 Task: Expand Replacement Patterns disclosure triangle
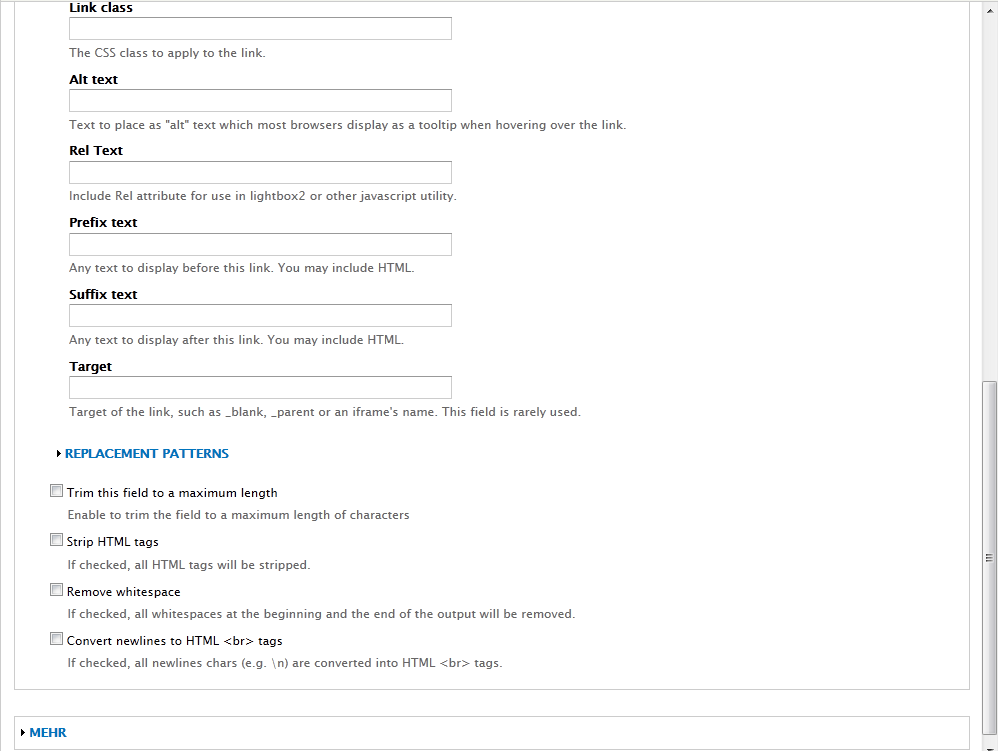click(x=59, y=454)
